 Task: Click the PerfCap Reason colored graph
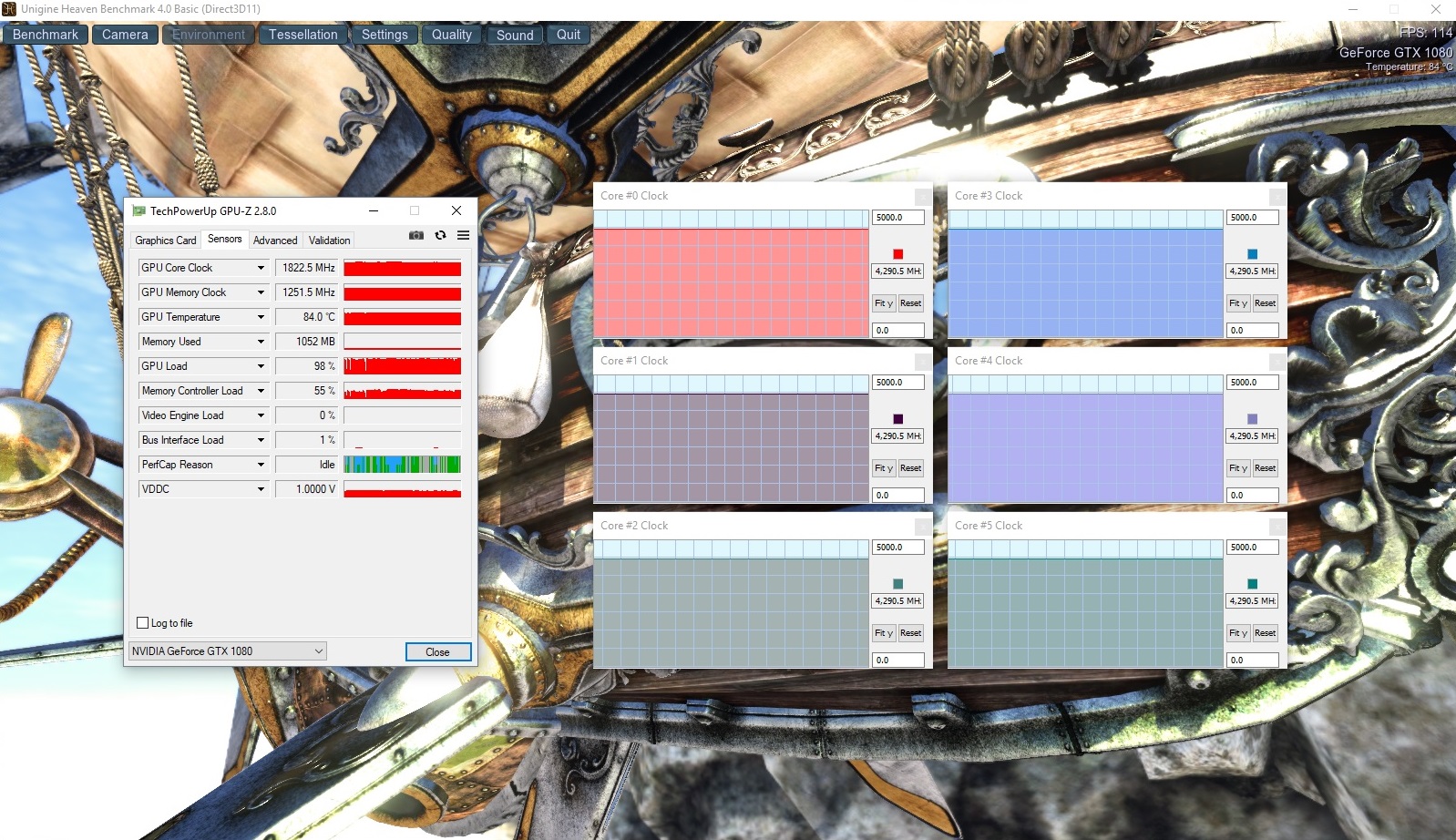click(403, 465)
